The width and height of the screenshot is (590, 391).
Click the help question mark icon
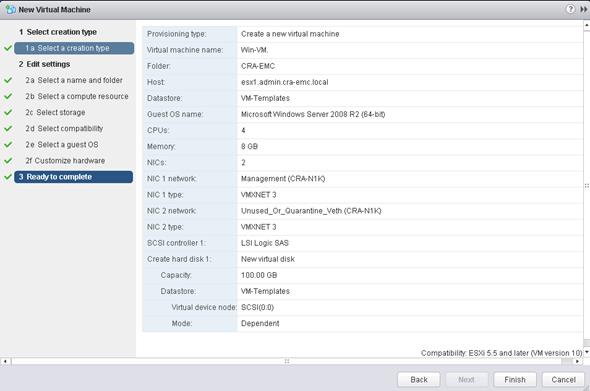pos(570,9)
